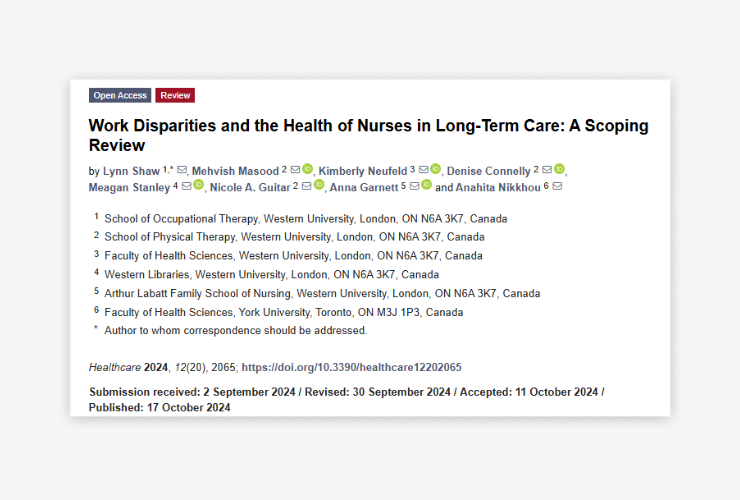Click the email envelope beside Denise Connelly
This screenshot has height=500, width=740.
point(547,170)
